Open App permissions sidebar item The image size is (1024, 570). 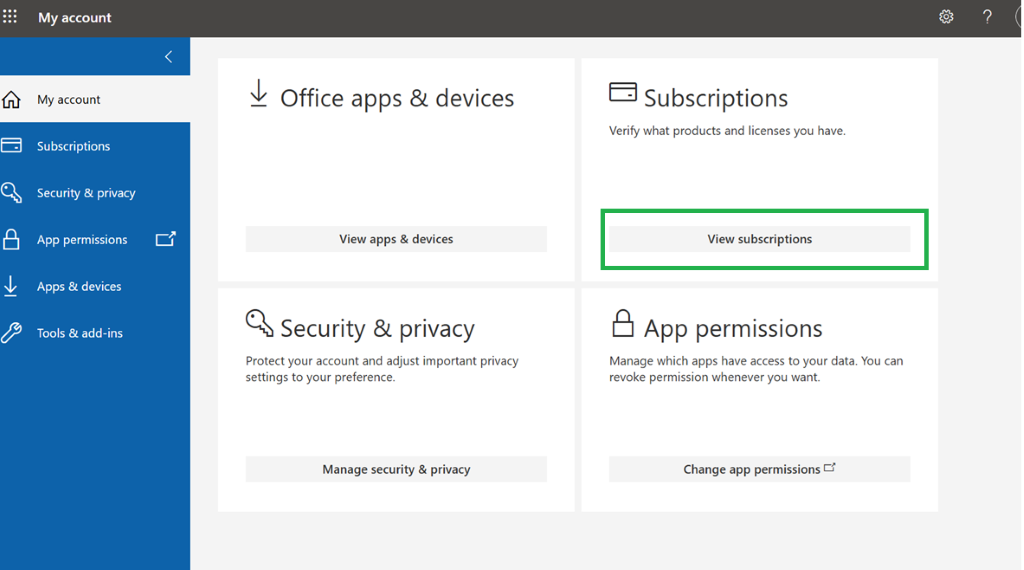95,240
